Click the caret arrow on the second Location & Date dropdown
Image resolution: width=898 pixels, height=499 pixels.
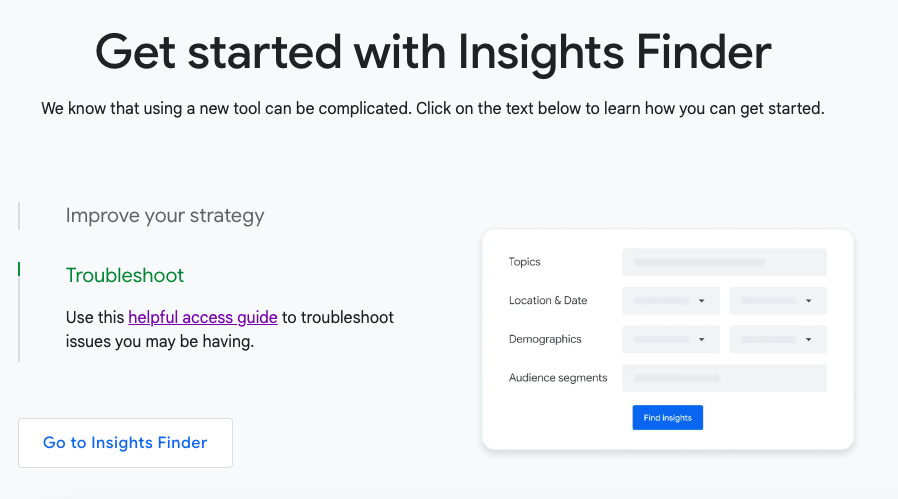coord(809,301)
